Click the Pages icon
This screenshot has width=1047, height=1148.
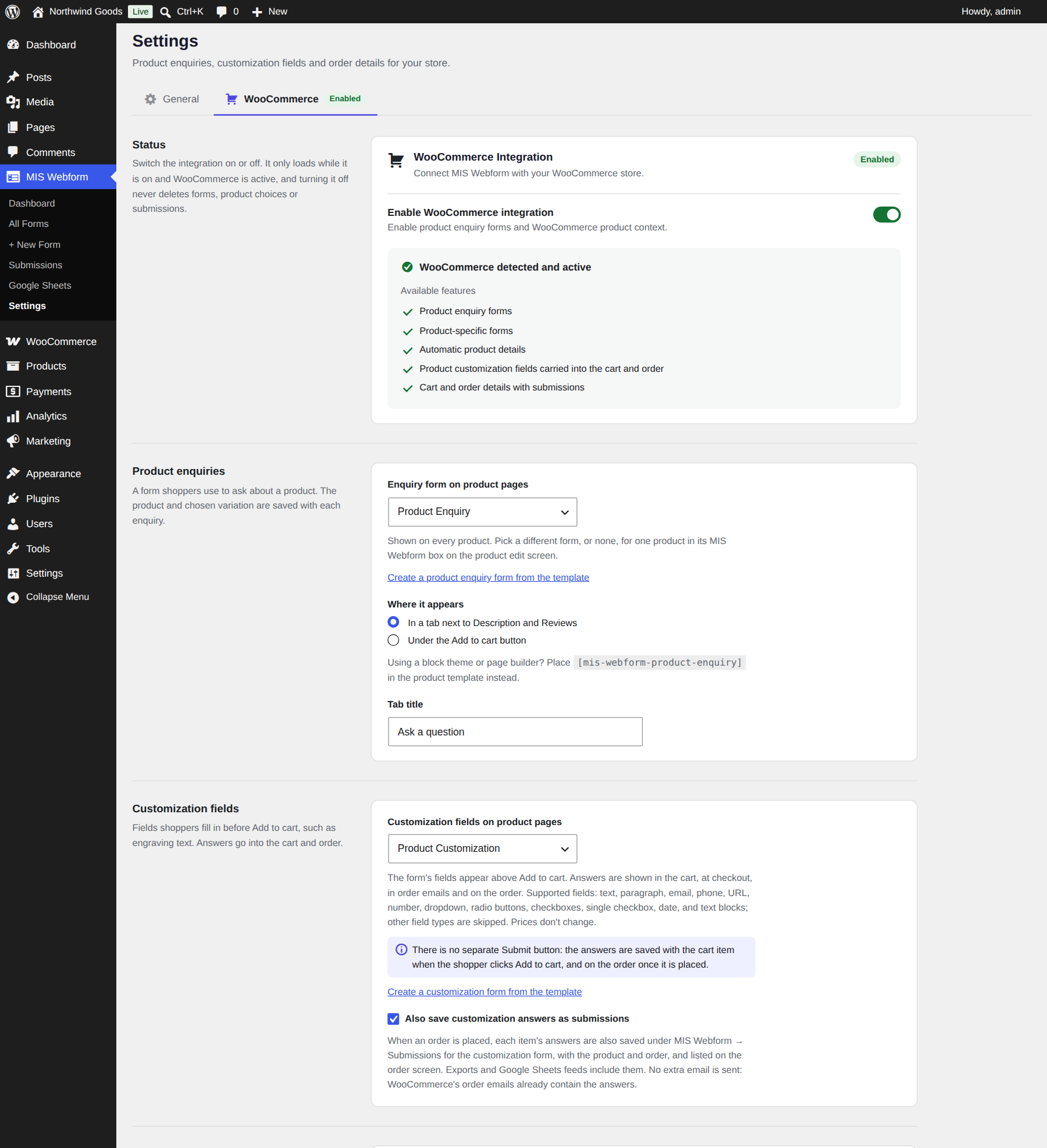tap(13, 127)
